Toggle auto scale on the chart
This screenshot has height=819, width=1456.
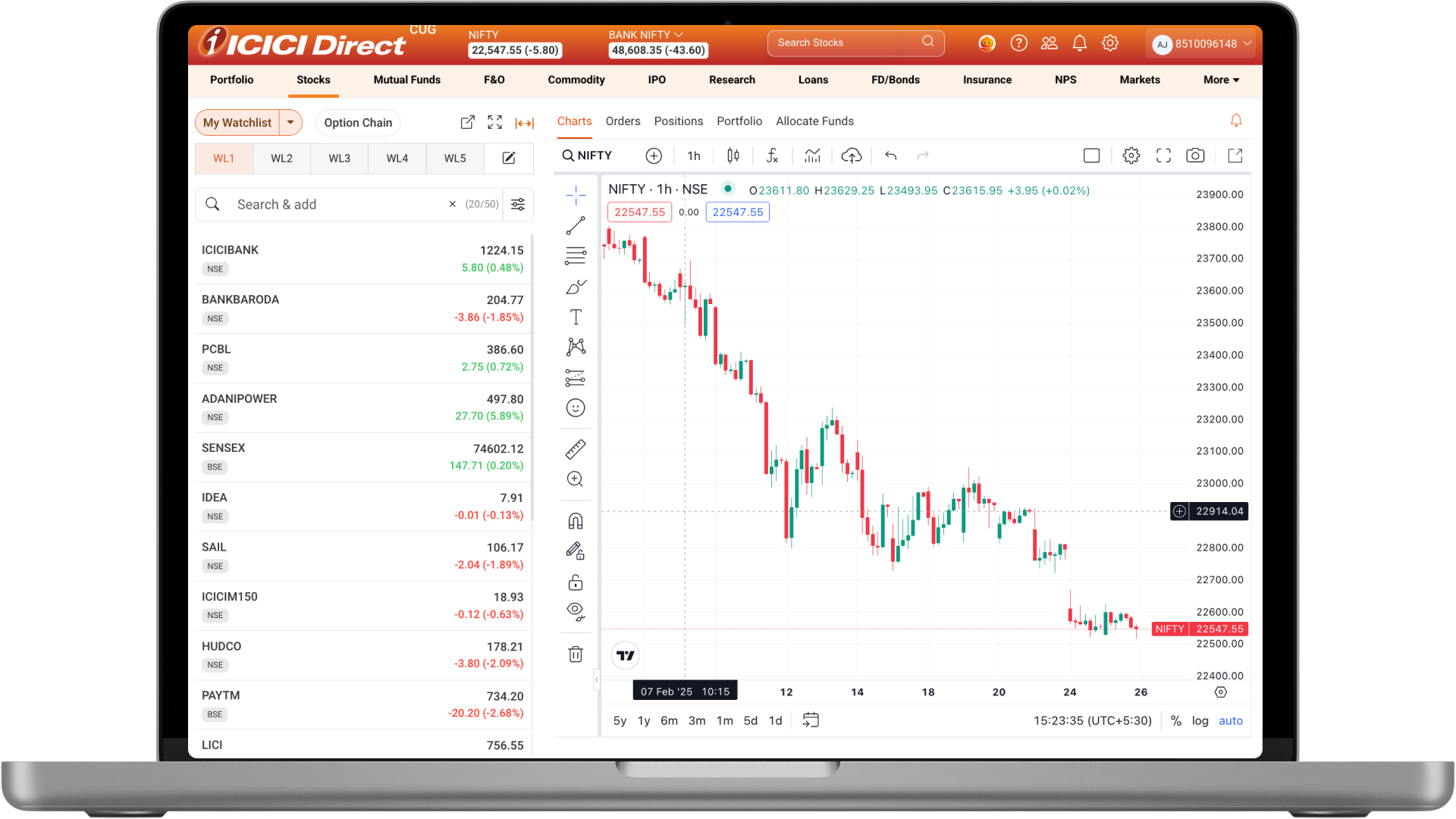tap(1231, 720)
